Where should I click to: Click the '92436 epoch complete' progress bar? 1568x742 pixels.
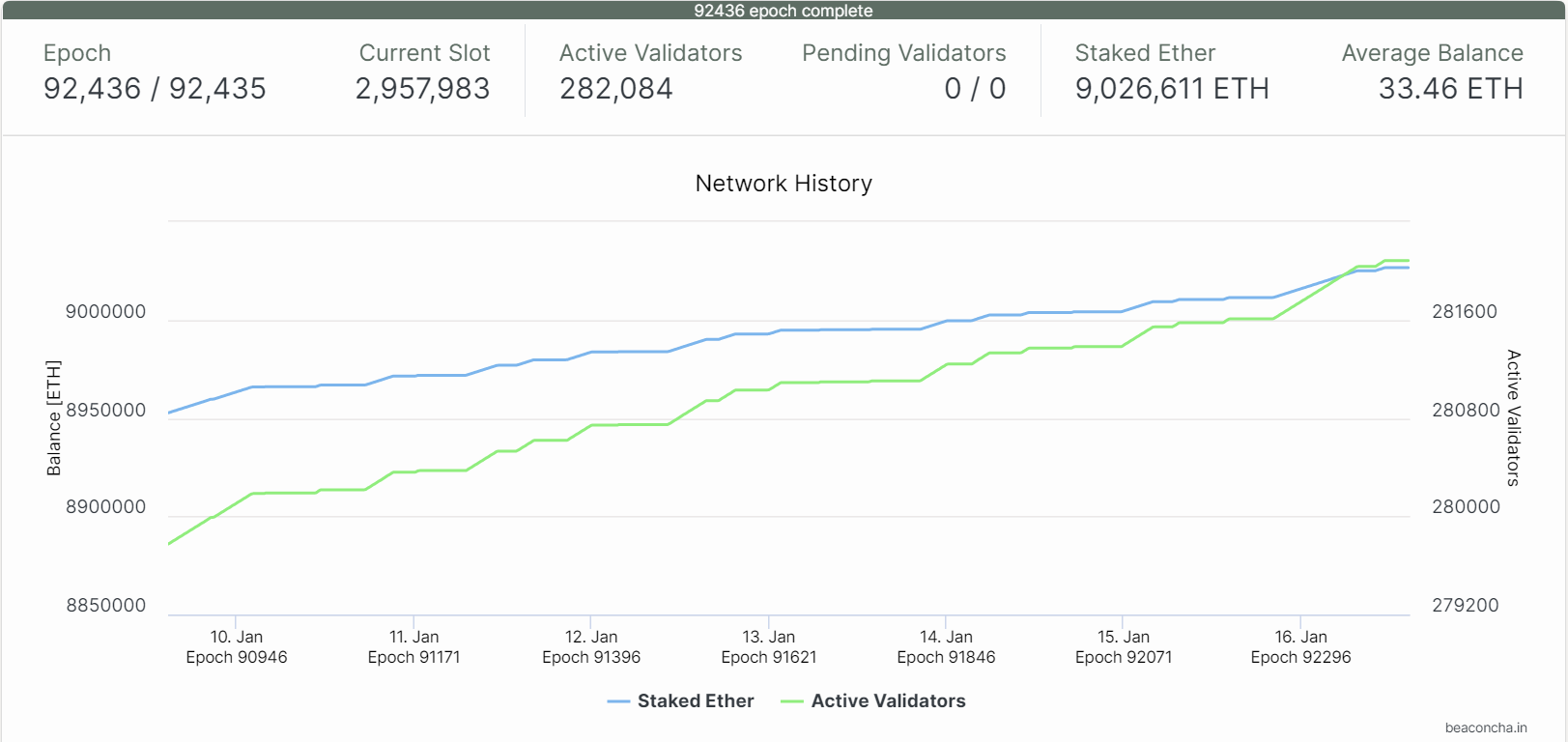click(x=784, y=11)
